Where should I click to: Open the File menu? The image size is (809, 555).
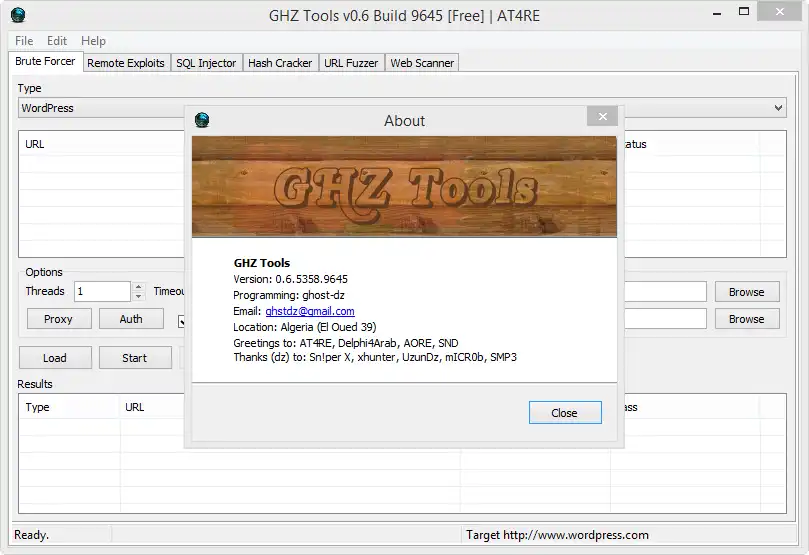(24, 41)
